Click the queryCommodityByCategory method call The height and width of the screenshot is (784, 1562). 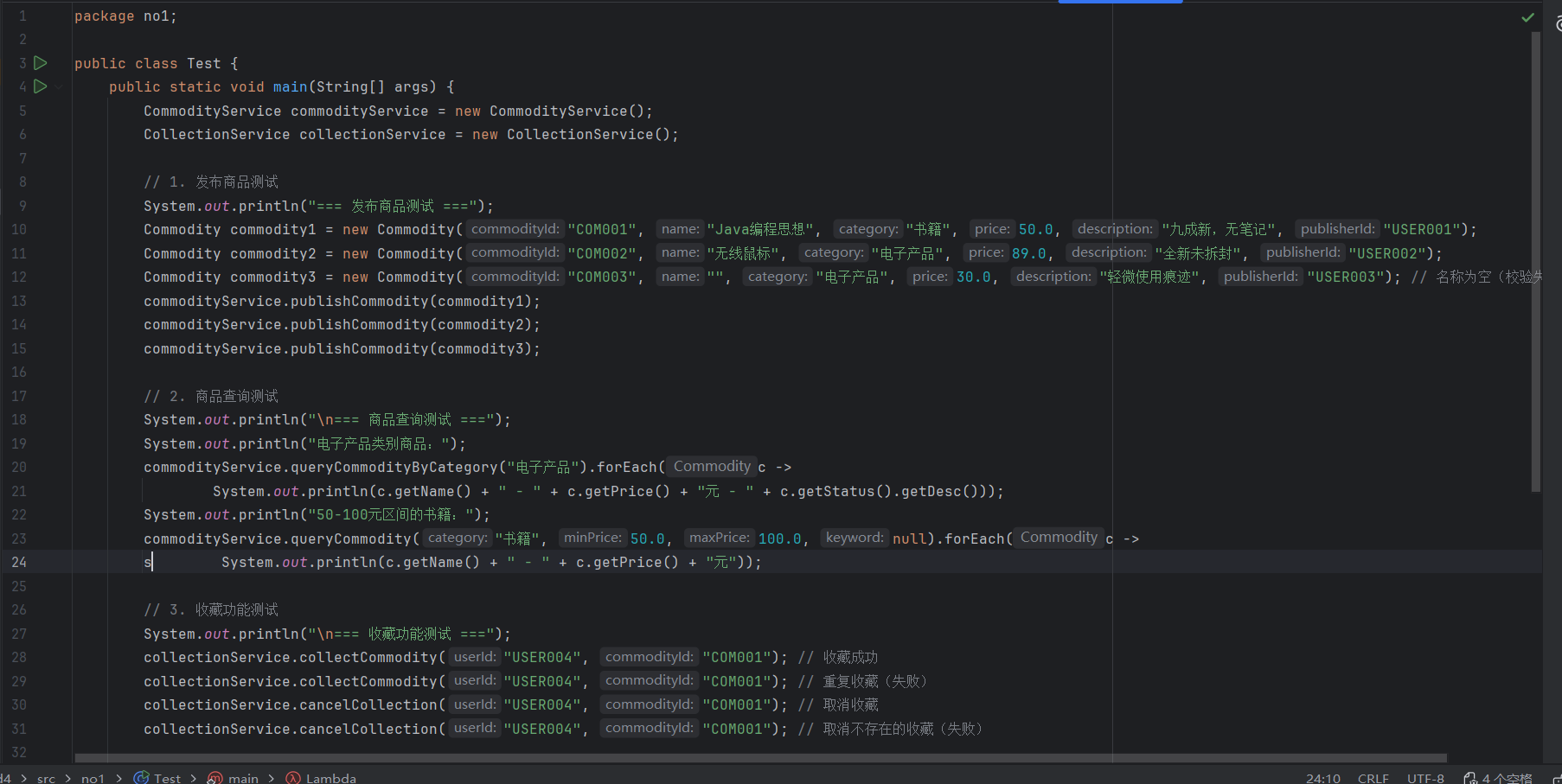click(x=394, y=467)
